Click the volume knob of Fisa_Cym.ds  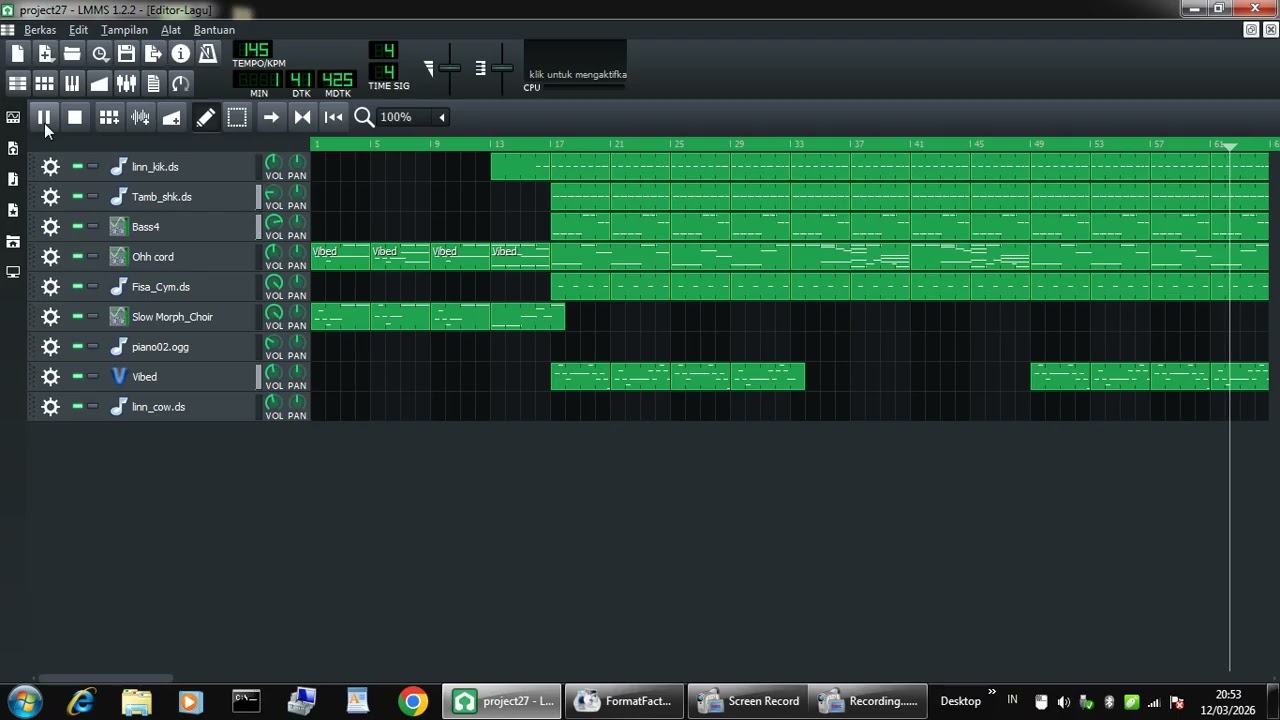pyautogui.click(x=273, y=283)
